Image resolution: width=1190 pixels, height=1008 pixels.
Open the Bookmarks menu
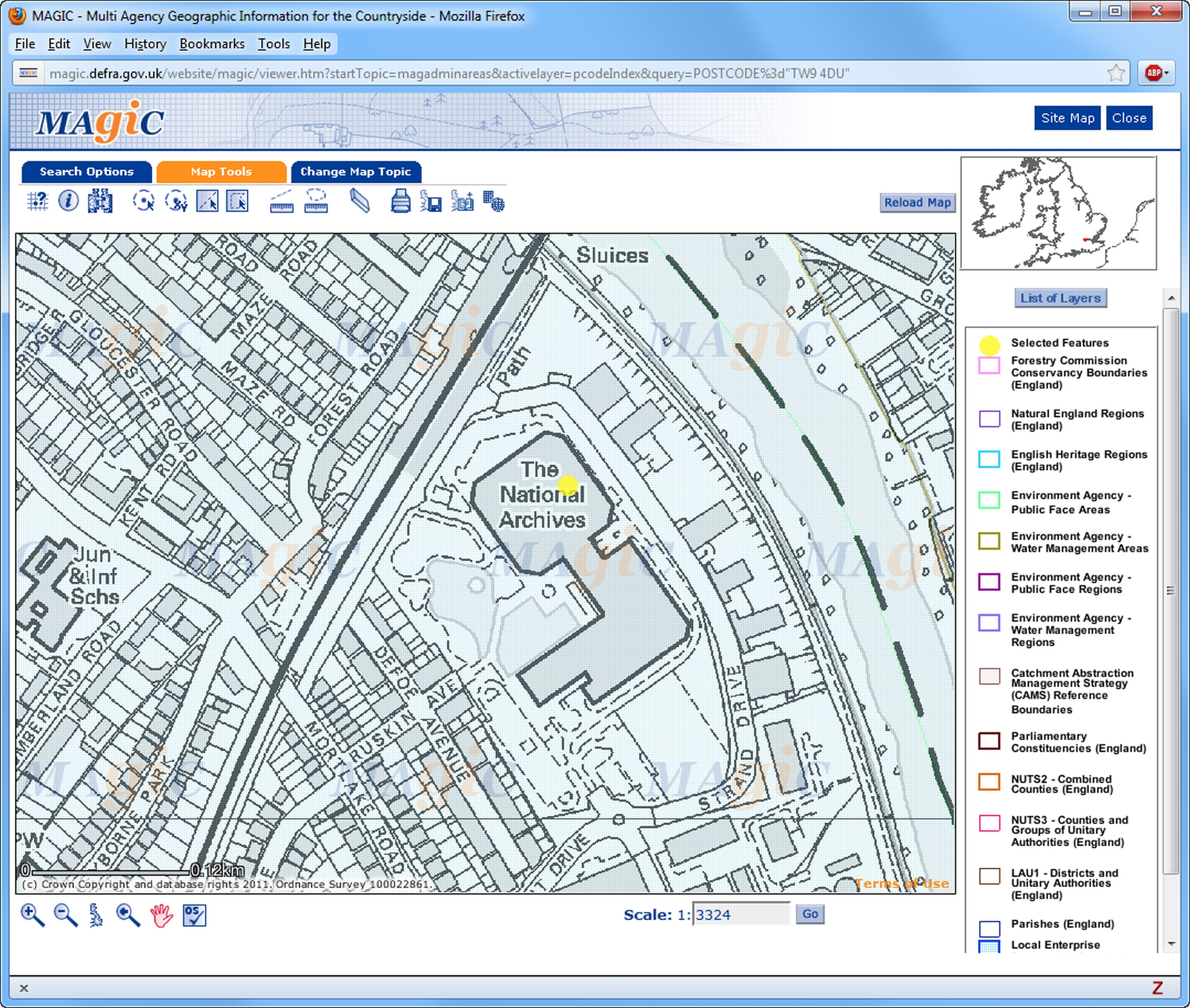point(212,44)
